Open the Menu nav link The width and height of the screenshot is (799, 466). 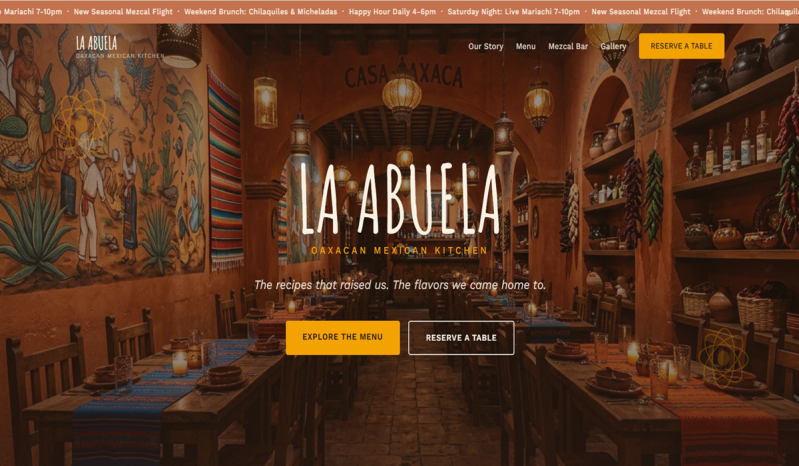pyautogui.click(x=525, y=46)
